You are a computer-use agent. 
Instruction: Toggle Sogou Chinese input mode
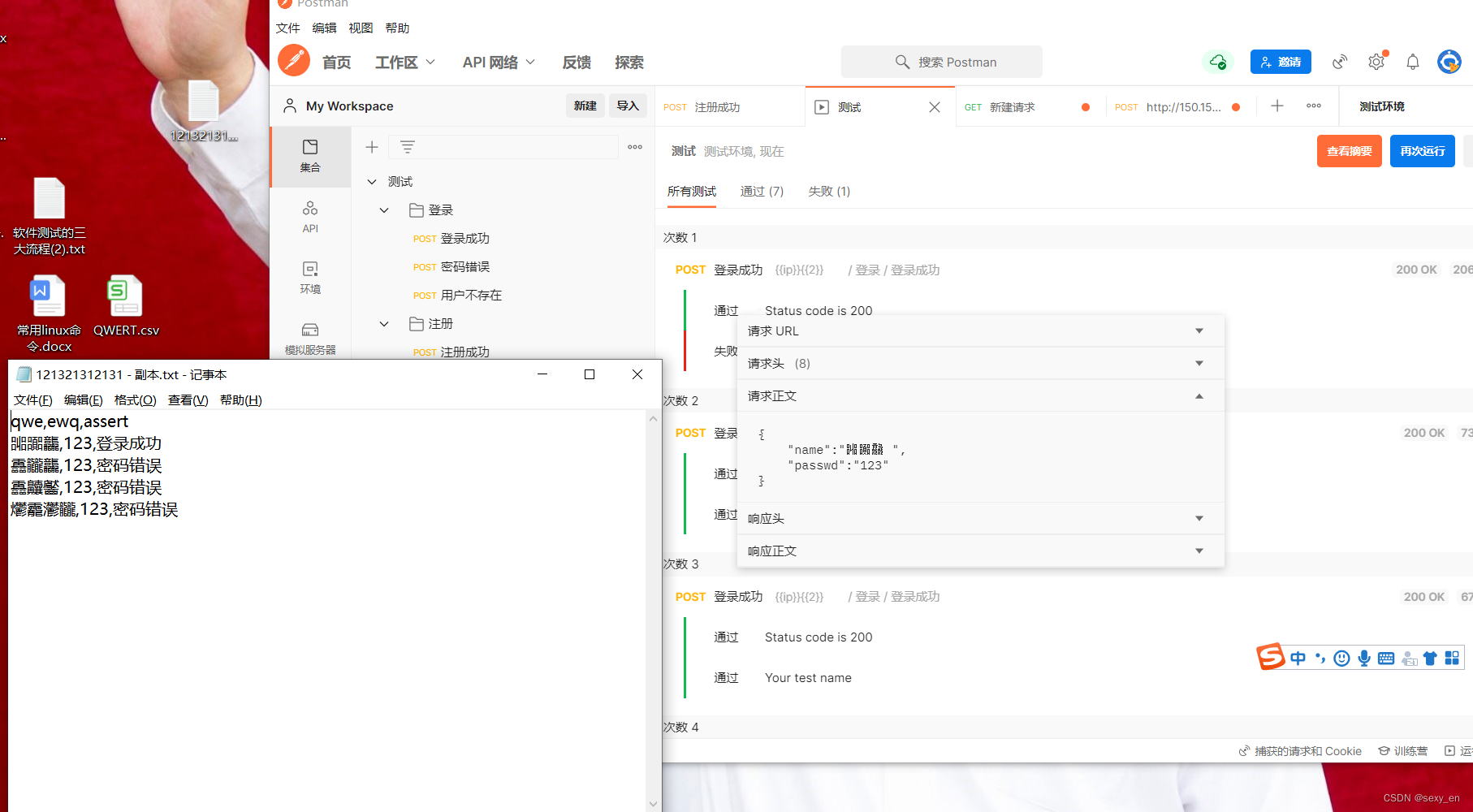pyautogui.click(x=1298, y=658)
